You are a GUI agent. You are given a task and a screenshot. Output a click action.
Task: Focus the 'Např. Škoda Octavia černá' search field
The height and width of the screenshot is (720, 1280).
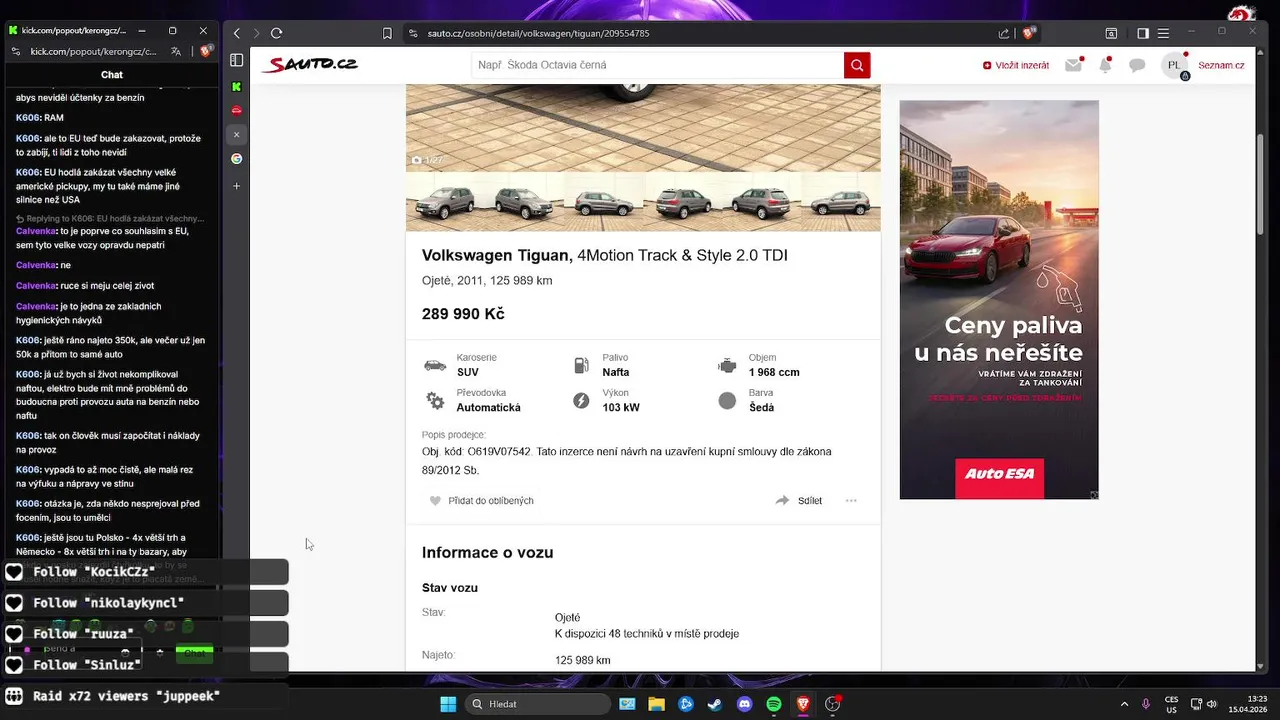coord(657,65)
